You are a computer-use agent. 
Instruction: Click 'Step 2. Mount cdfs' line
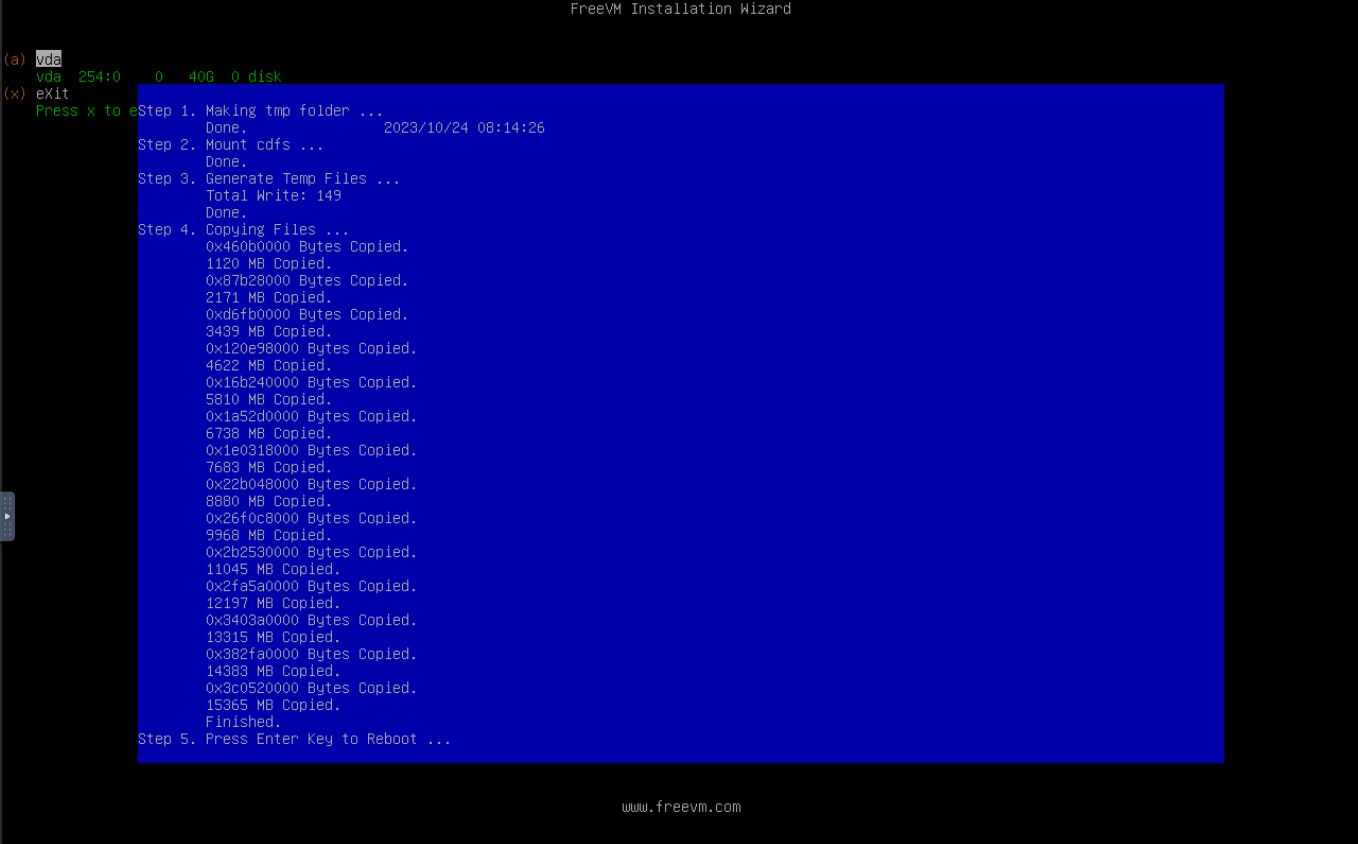tap(230, 145)
